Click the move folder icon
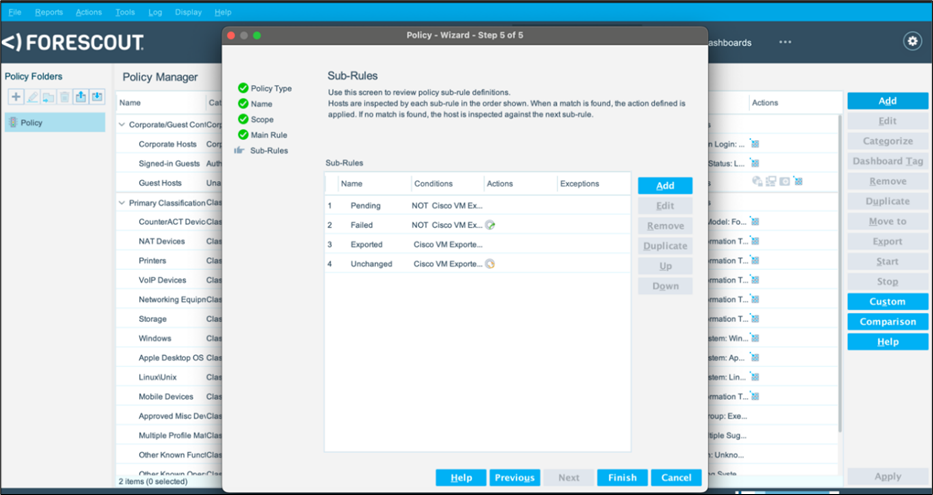 [x=48, y=96]
